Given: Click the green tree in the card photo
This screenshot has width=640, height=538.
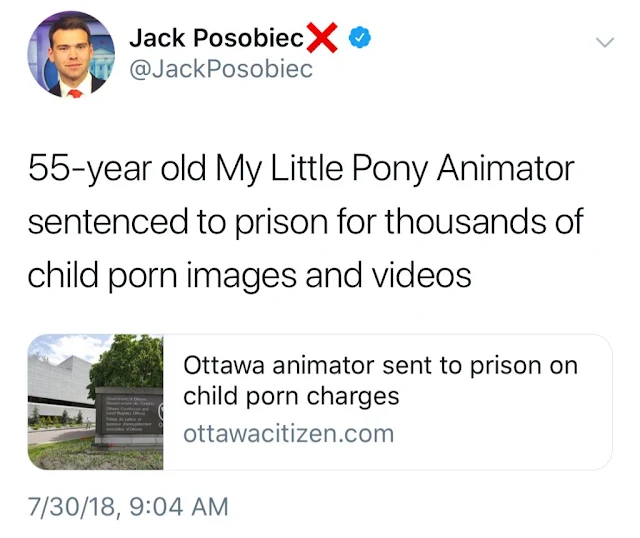Looking at the screenshot, I should [129, 360].
